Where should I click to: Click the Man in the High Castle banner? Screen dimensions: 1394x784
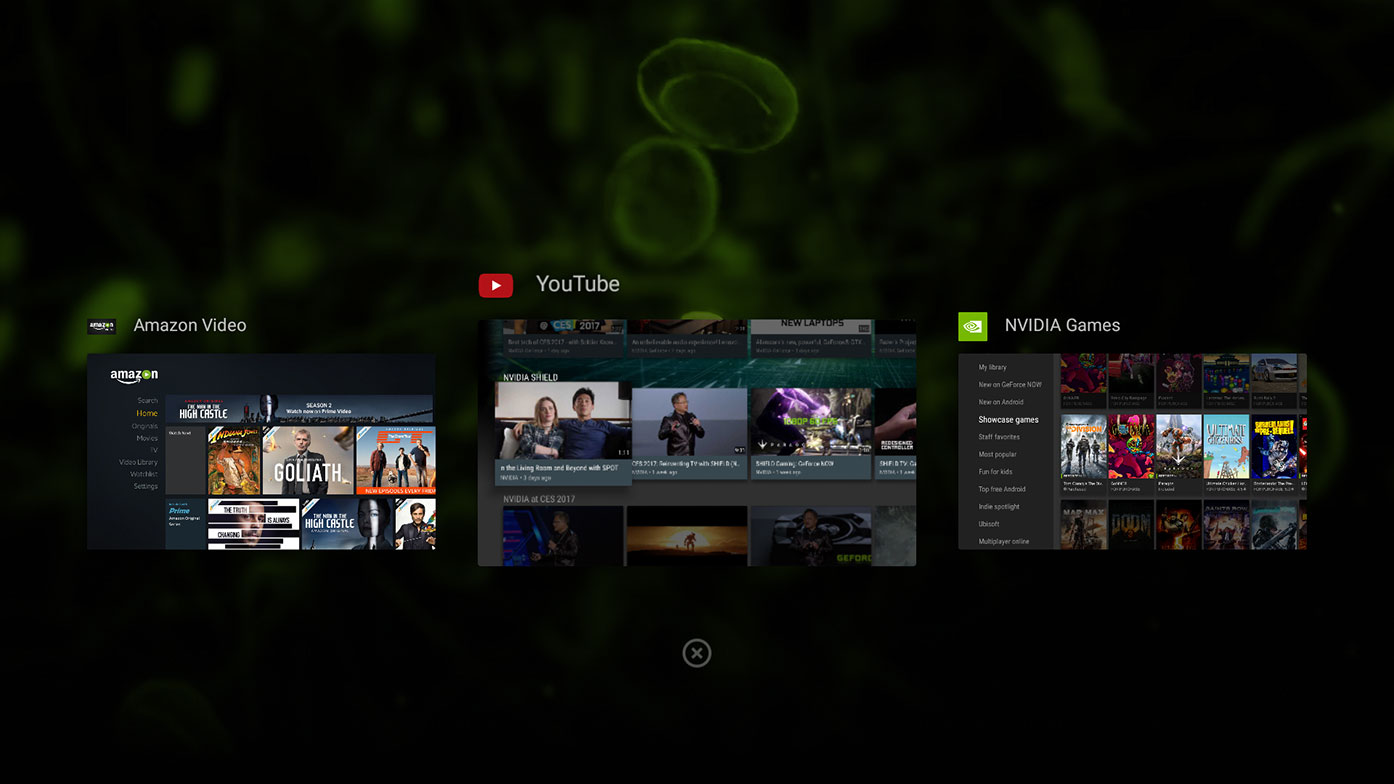[x=298, y=408]
